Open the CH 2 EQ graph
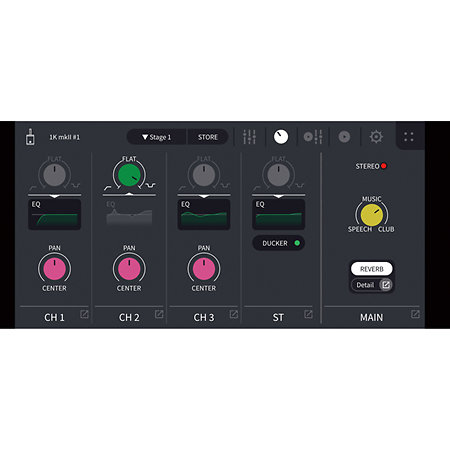 pyautogui.click(x=129, y=214)
